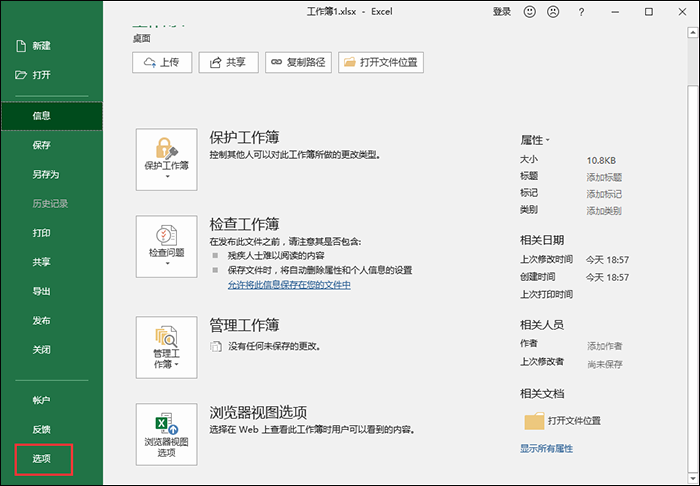Click the 登录 sign-in link
This screenshot has height=486, width=700.
(x=502, y=12)
